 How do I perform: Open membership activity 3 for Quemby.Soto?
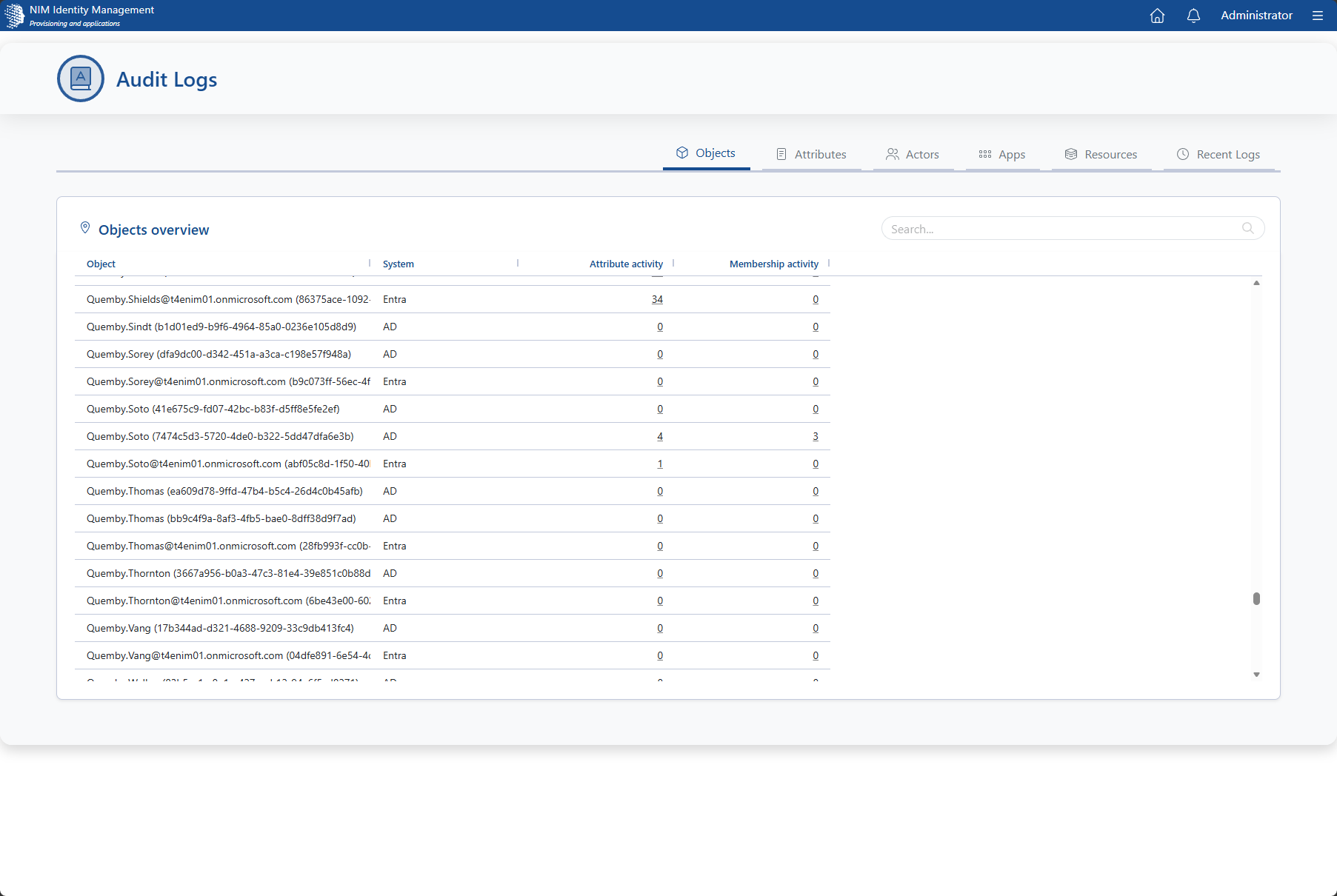[816, 436]
